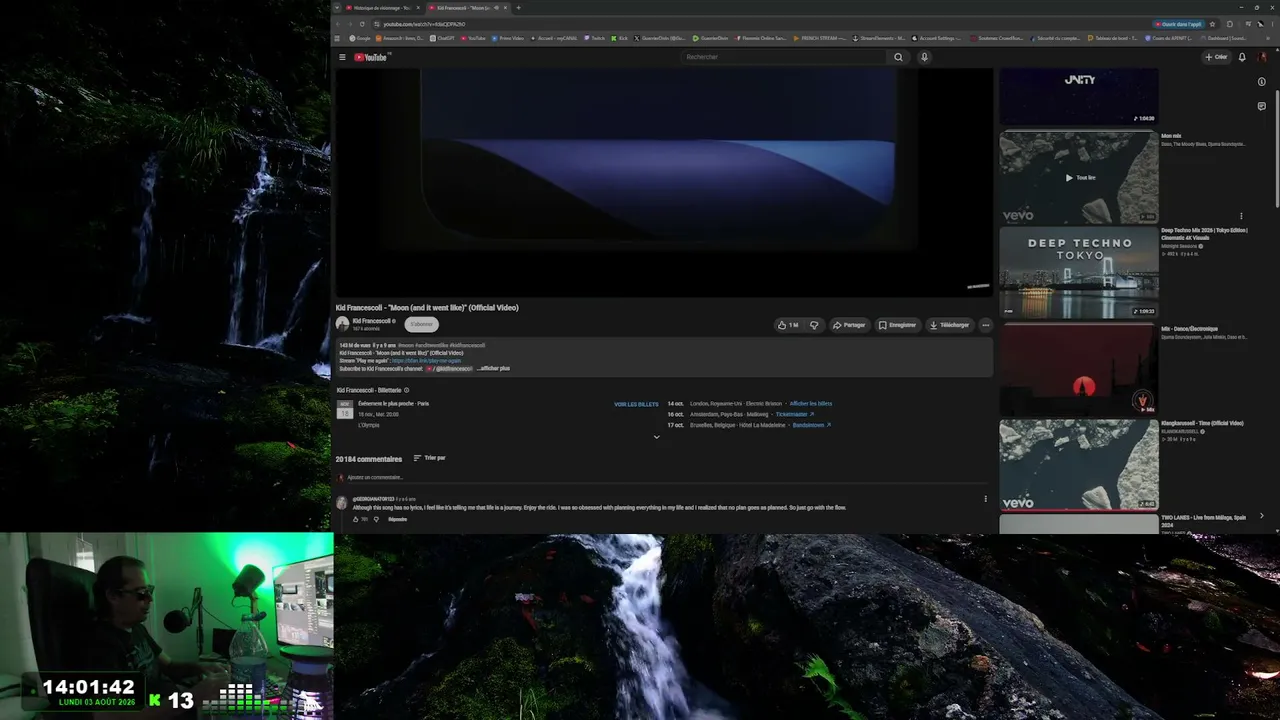The height and width of the screenshot is (720, 1280).
Task: Open the JNITY video thumbnail
Action: click(1079, 97)
